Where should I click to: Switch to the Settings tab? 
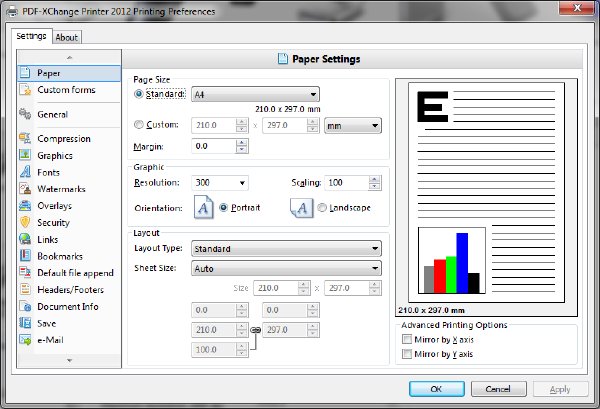[x=31, y=36]
